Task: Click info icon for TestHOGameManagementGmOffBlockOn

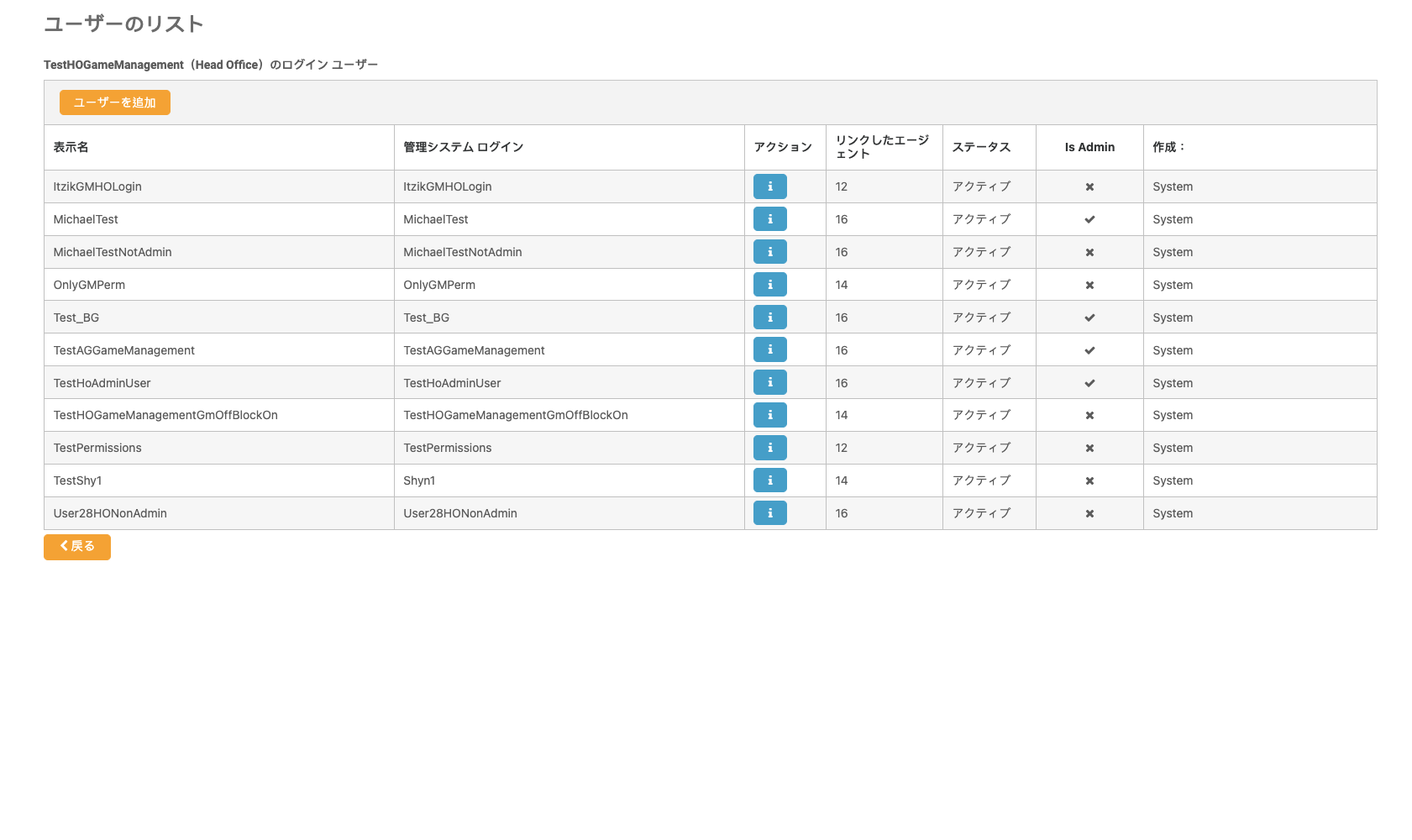Action: (769, 415)
